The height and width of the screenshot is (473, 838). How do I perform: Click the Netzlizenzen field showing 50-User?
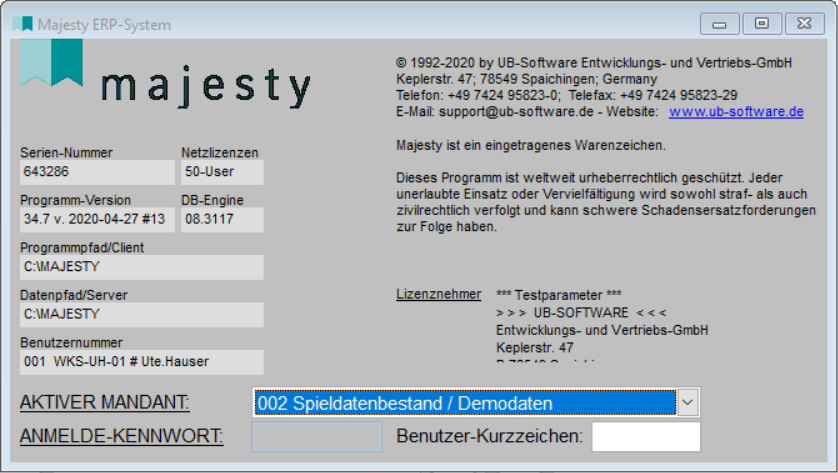click(x=222, y=172)
